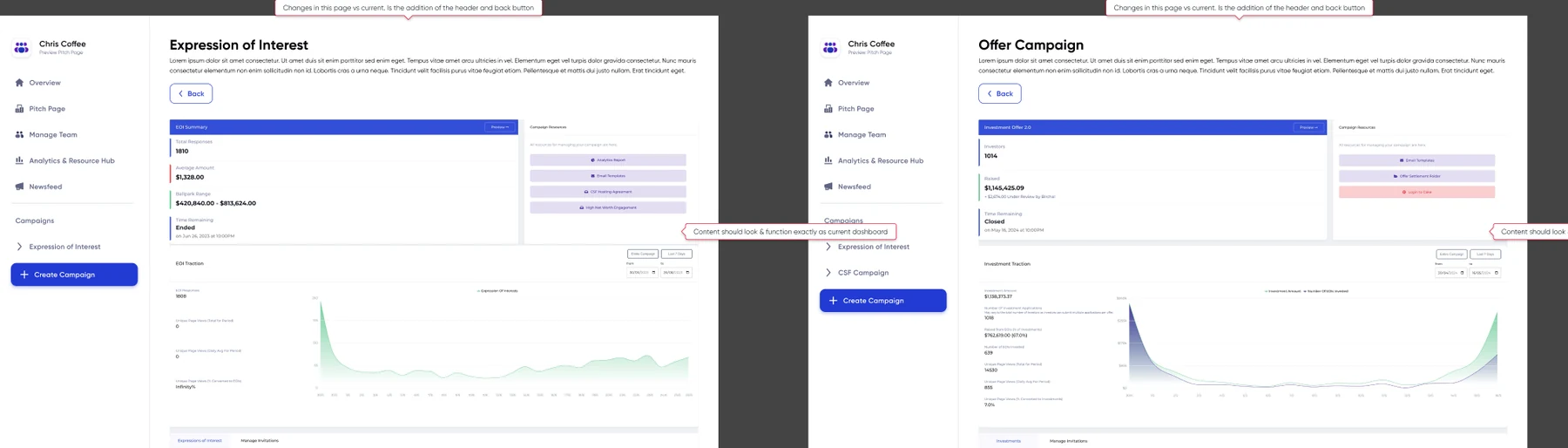Click Newsfeed megaphone icon on Expression of Interest page

tap(19, 187)
